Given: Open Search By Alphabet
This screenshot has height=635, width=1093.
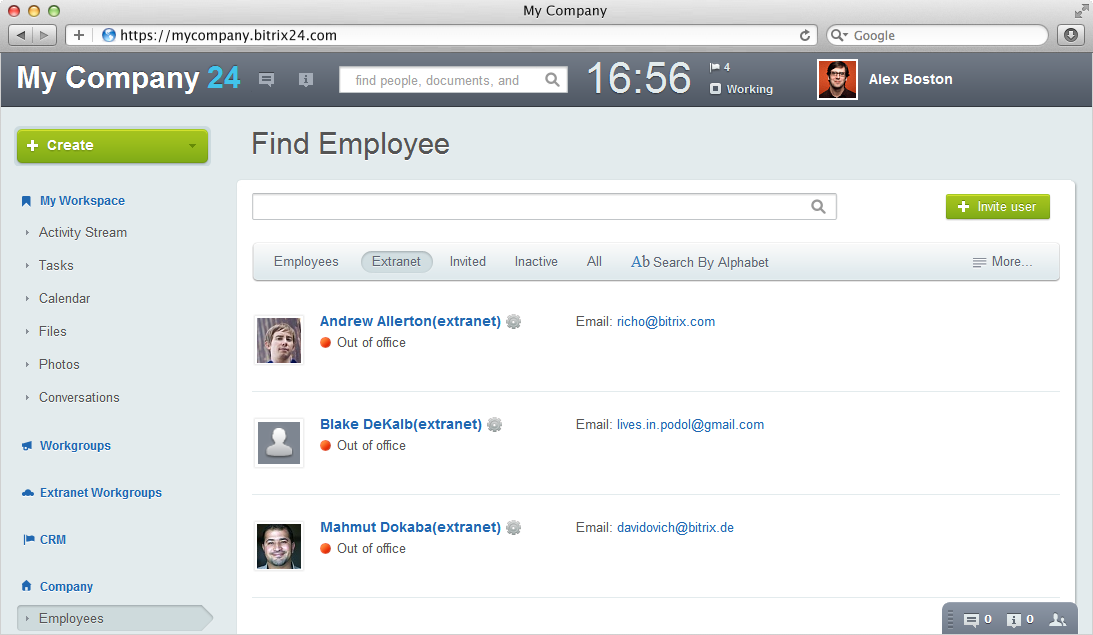Looking at the screenshot, I should point(700,262).
